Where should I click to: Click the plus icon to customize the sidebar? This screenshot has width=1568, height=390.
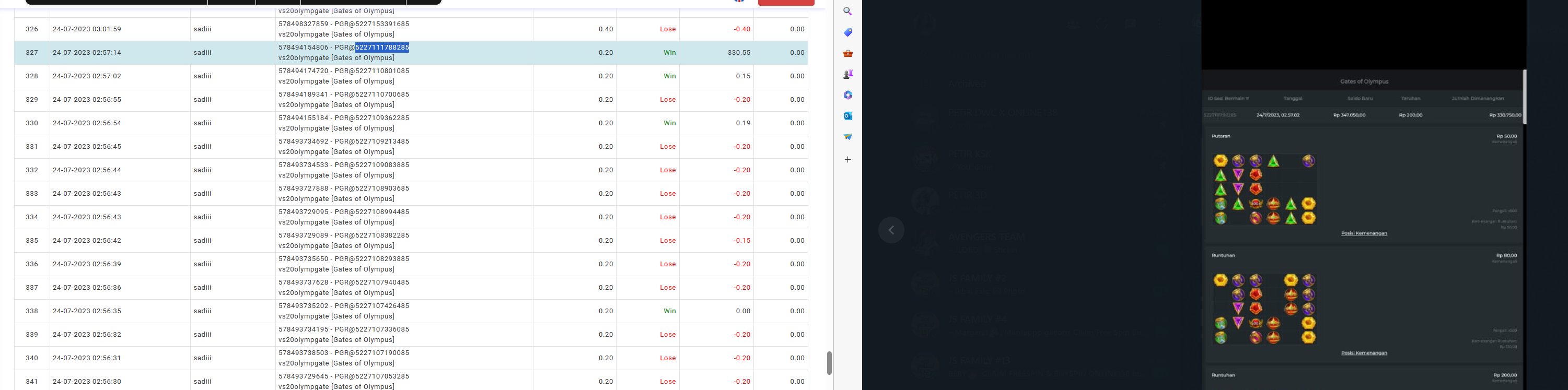pos(847,159)
